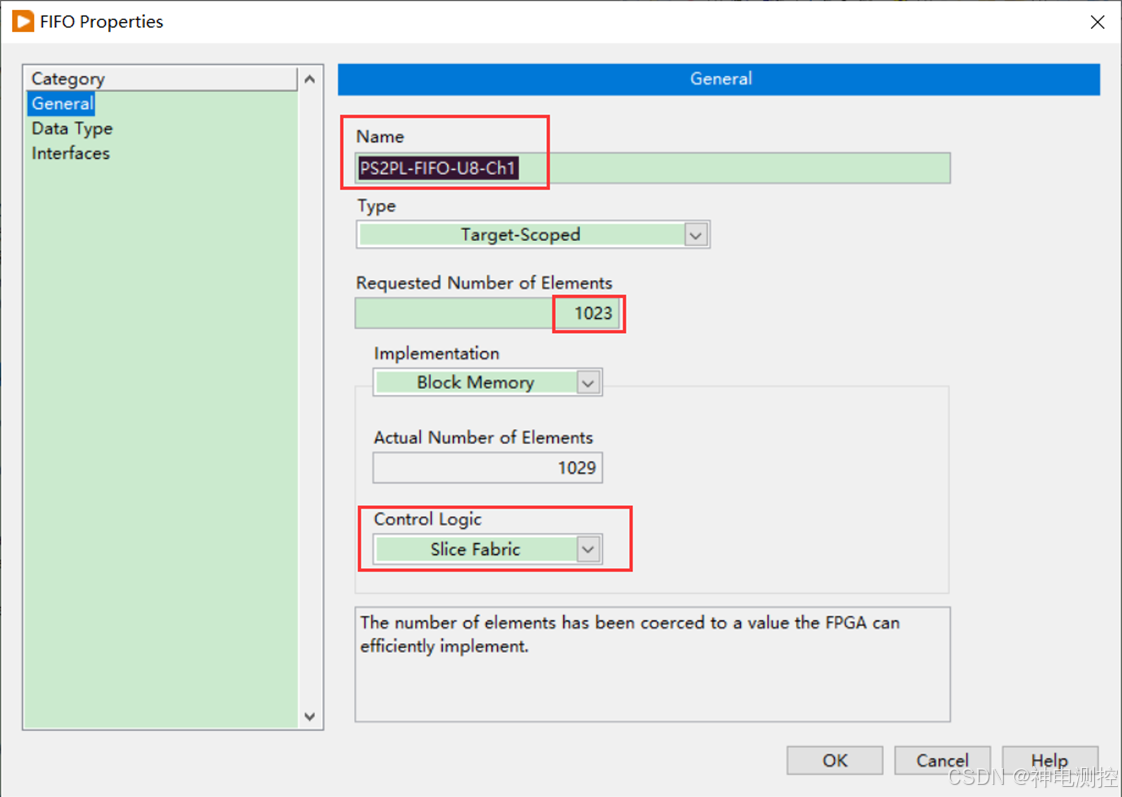The image size is (1122, 797).
Task: Open the Implementation dropdown arrow
Action: tap(588, 383)
